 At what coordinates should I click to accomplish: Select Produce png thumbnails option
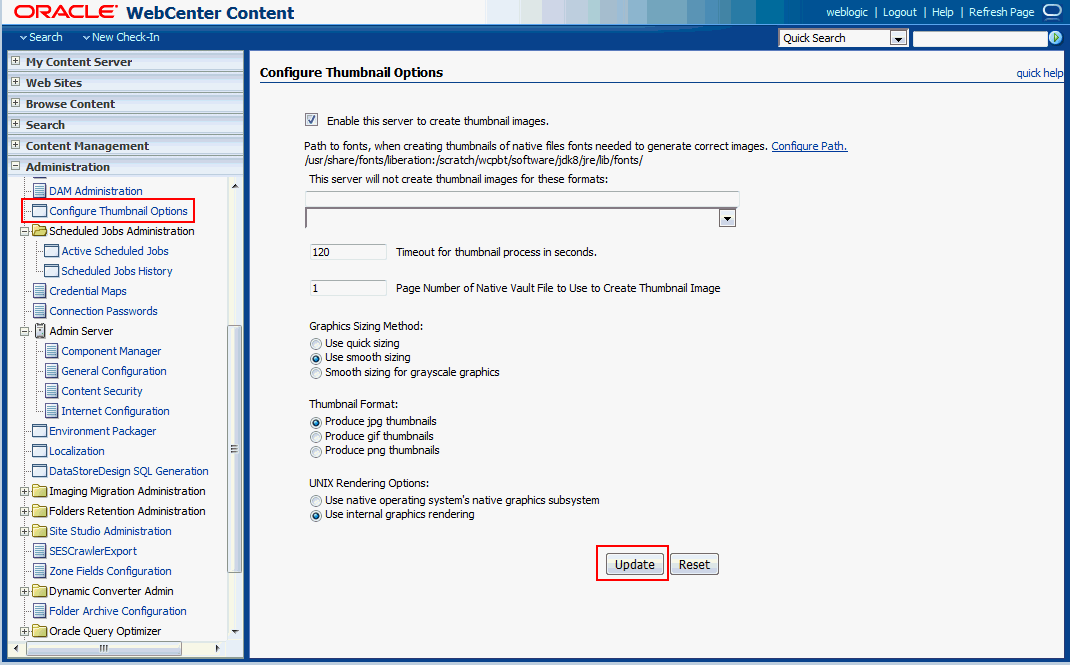(x=315, y=452)
